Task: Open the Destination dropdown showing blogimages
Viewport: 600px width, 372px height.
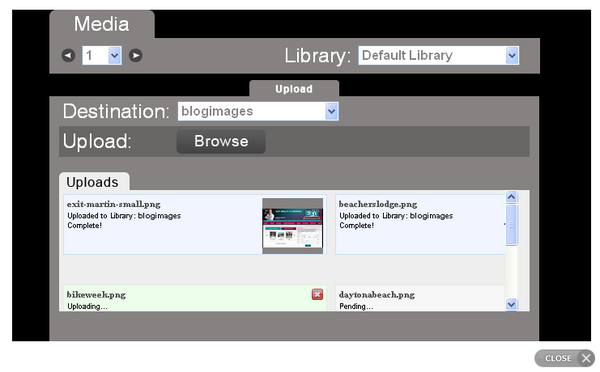Action: (258, 111)
